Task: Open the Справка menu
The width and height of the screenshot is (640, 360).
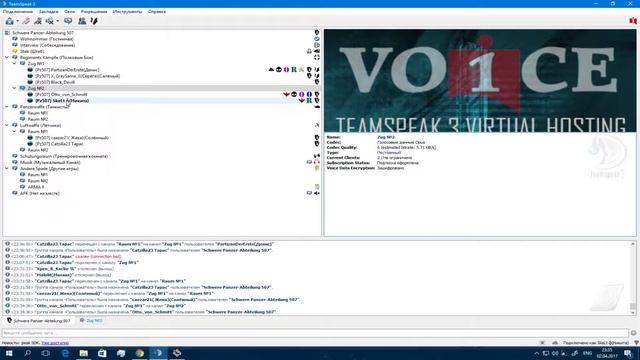Action: click(x=157, y=11)
